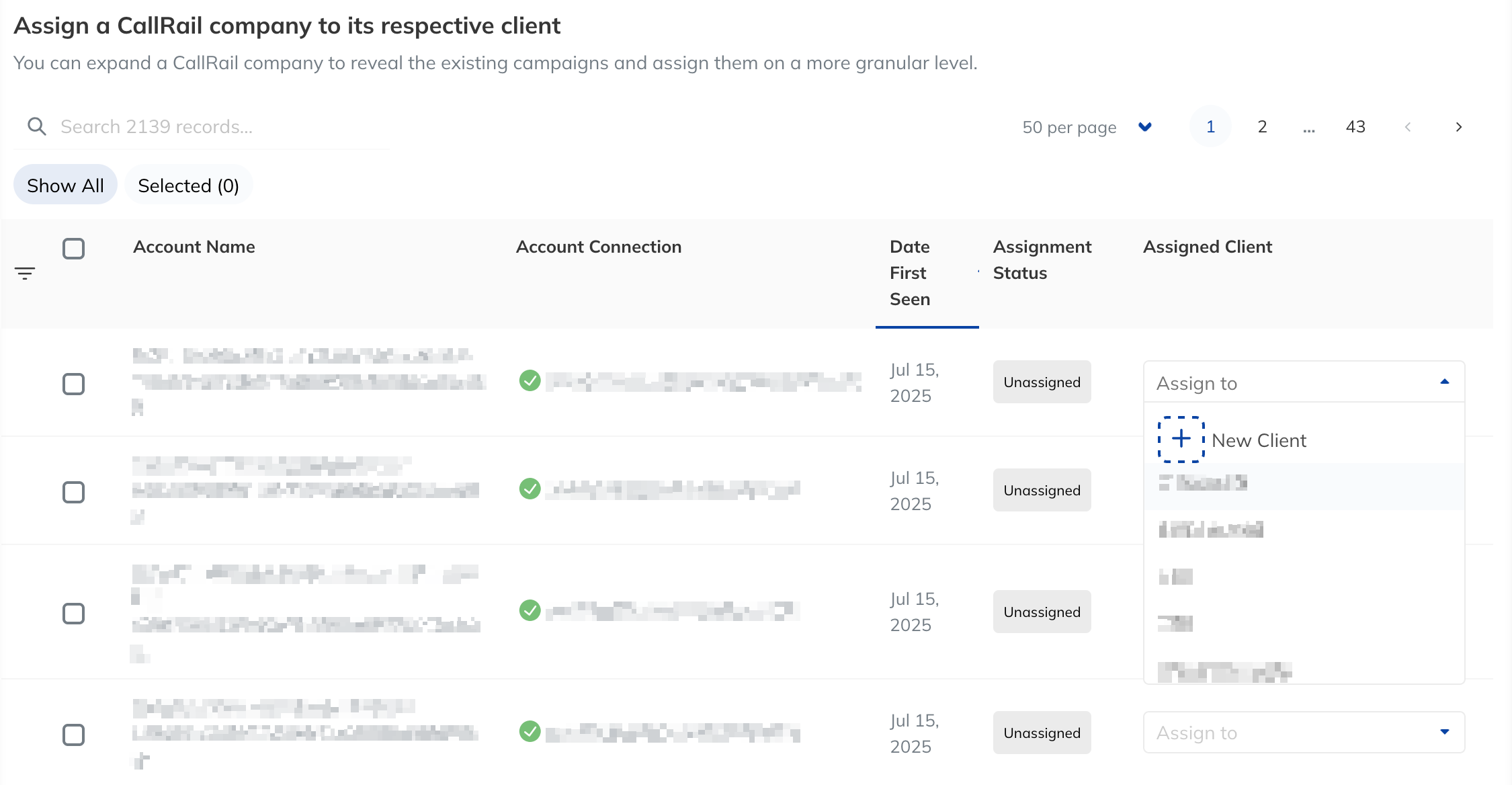Switch to the Selected (0) tab
The width and height of the screenshot is (1512, 785).
[x=189, y=185]
